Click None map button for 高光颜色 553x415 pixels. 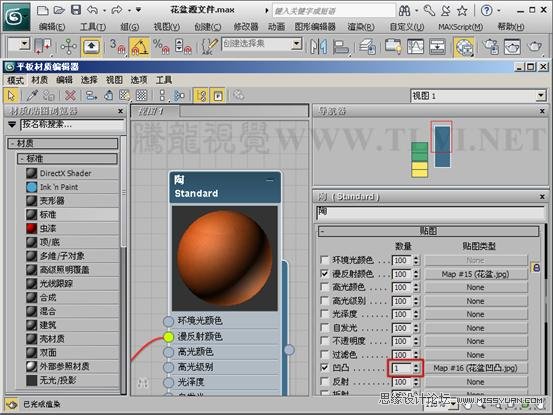pos(475,287)
